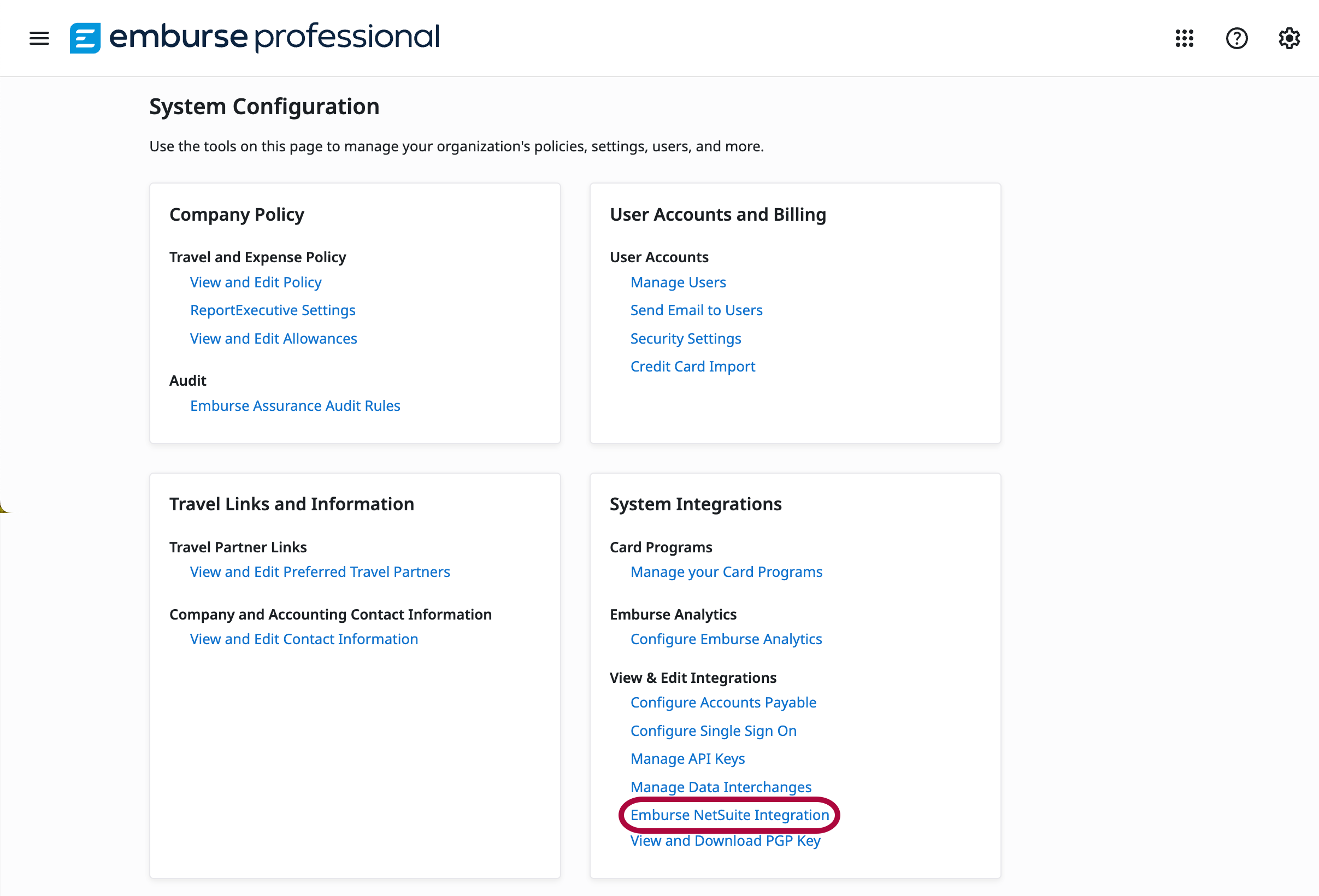Open Configure Accounts Payable link
This screenshot has height=896, width=1319.
722,702
